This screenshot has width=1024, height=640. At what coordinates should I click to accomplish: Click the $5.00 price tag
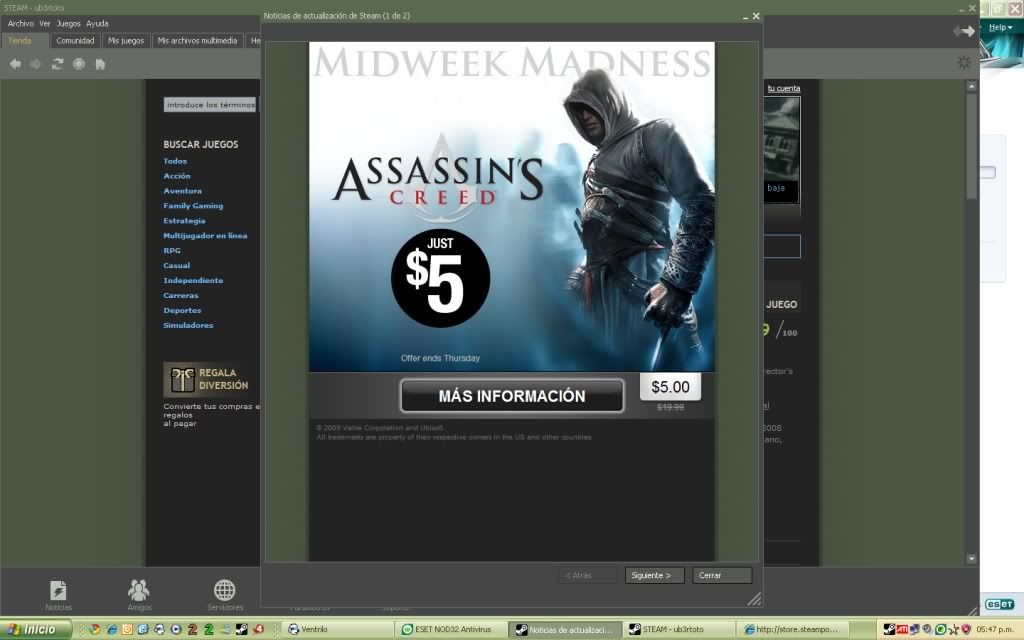pyautogui.click(x=670, y=387)
